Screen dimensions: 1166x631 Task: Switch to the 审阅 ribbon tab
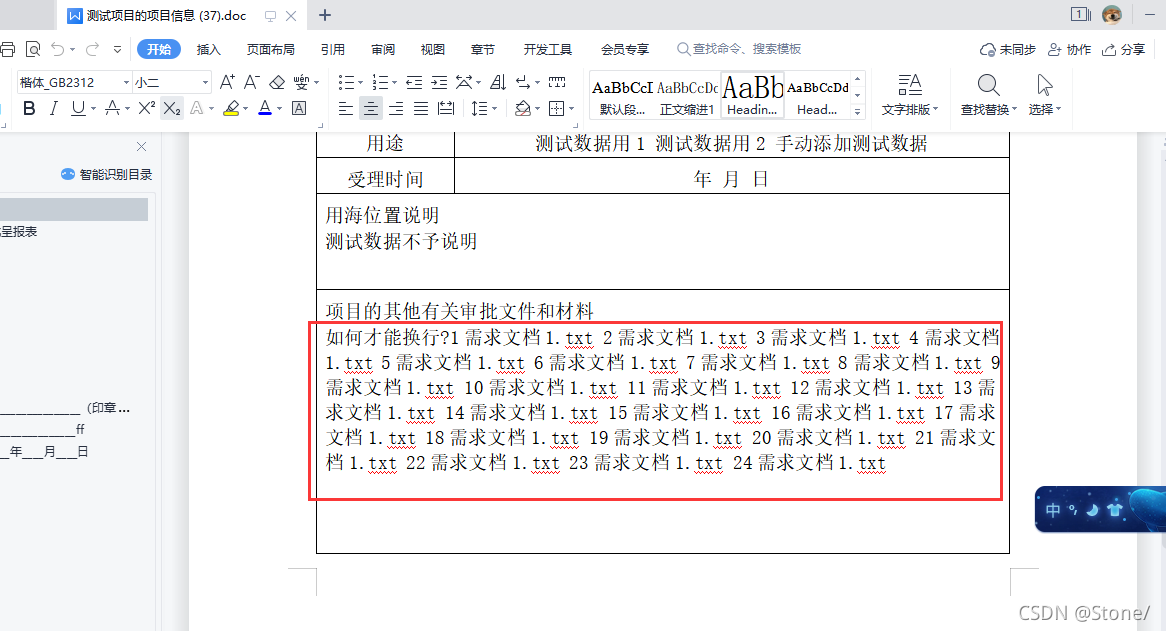tap(382, 47)
